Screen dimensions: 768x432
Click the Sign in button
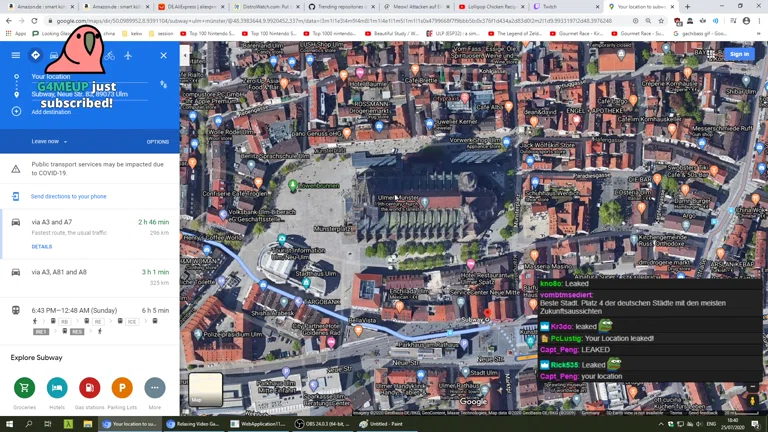(x=739, y=54)
